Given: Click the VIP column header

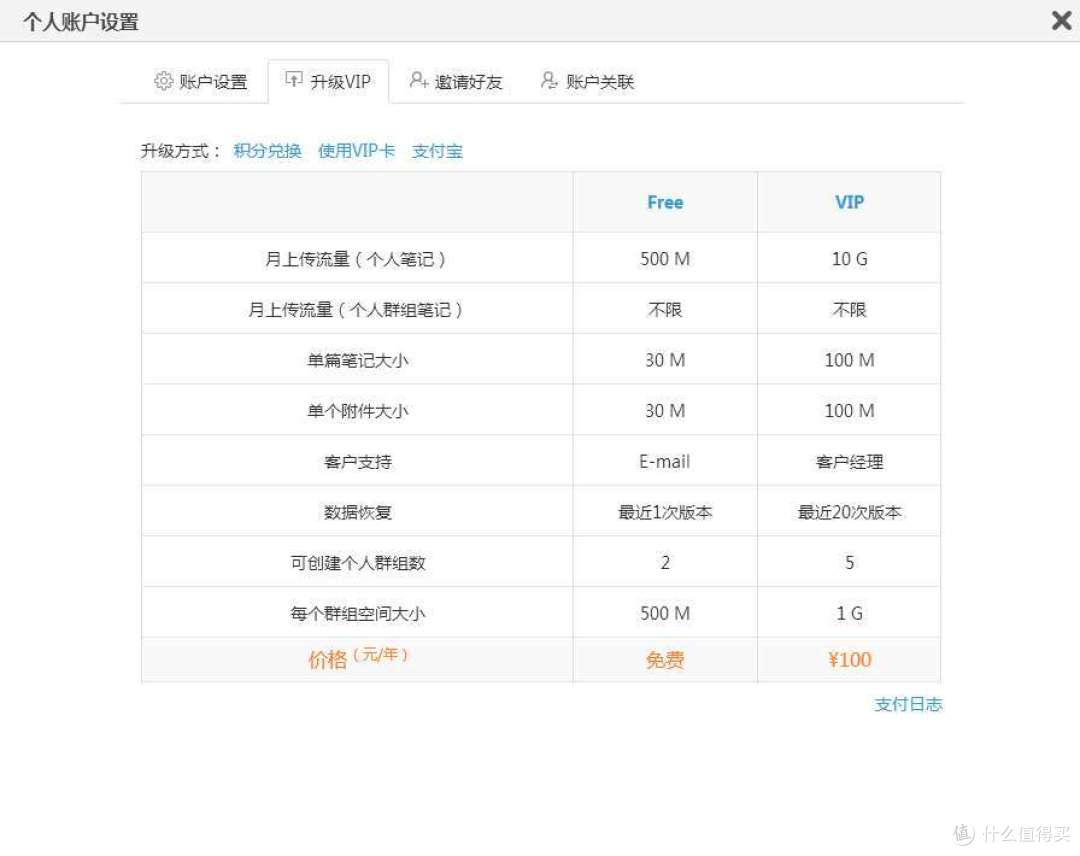Looking at the screenshot, I should click(849, 202).
